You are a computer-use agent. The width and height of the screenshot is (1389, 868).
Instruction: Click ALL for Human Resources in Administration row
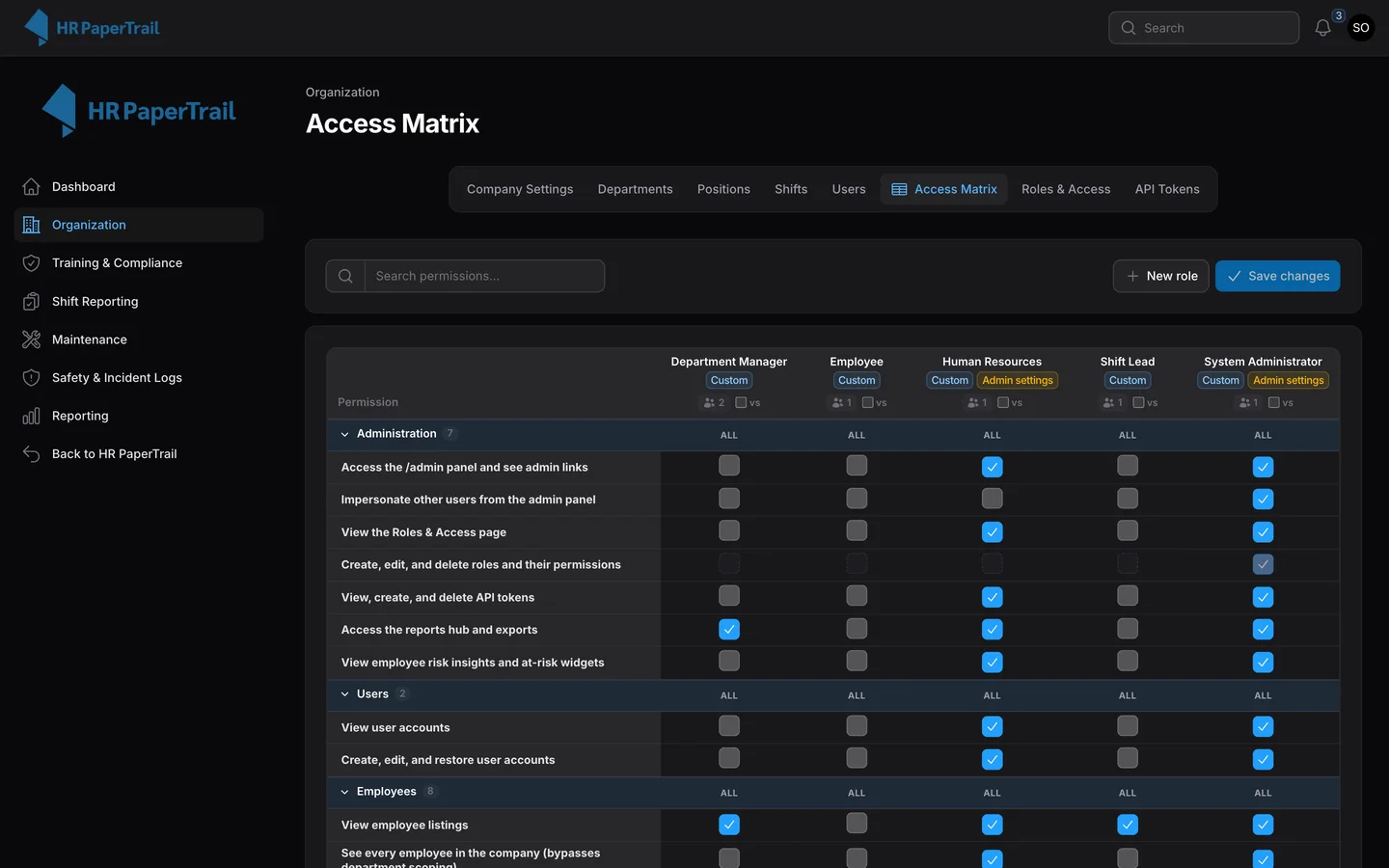[x=992, y=435]
